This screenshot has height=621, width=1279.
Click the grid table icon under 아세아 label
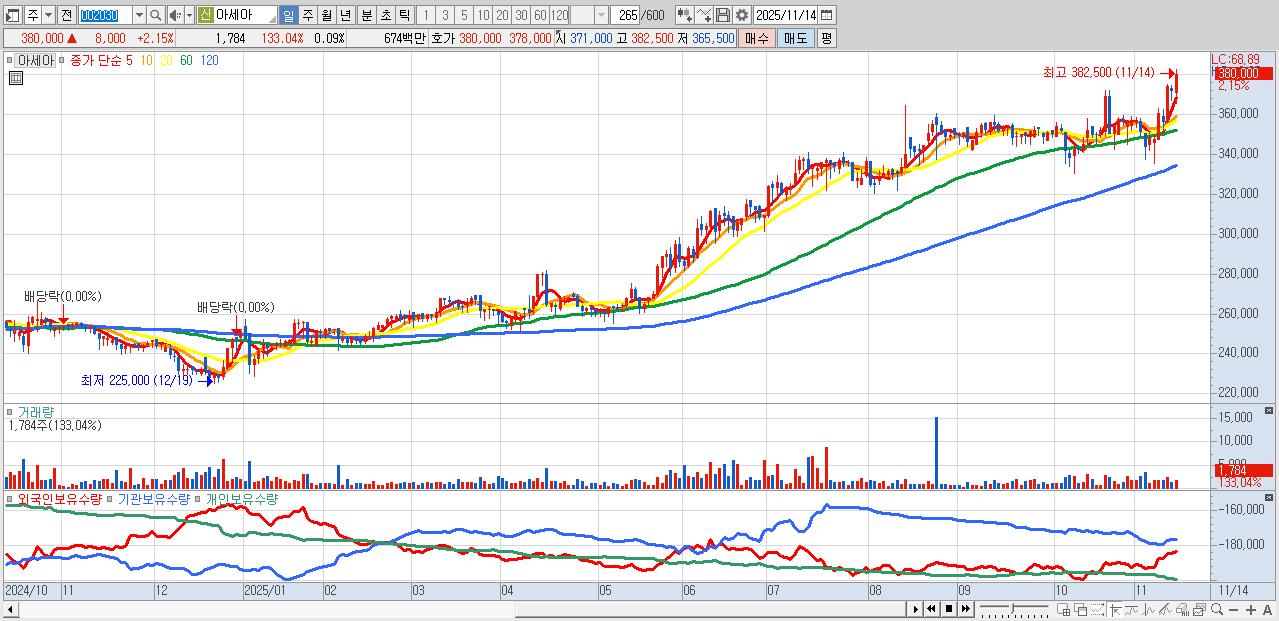[15, 78]
